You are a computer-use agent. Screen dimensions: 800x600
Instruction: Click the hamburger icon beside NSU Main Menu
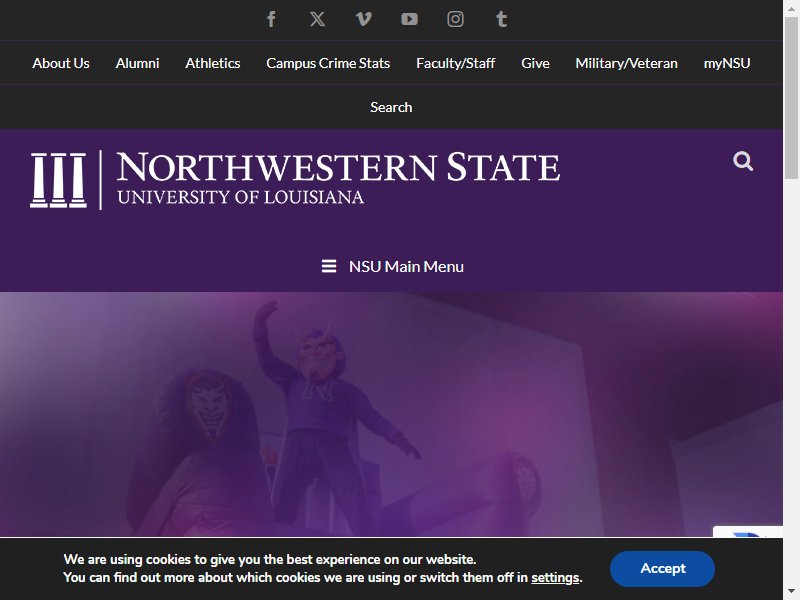[329, 266]
